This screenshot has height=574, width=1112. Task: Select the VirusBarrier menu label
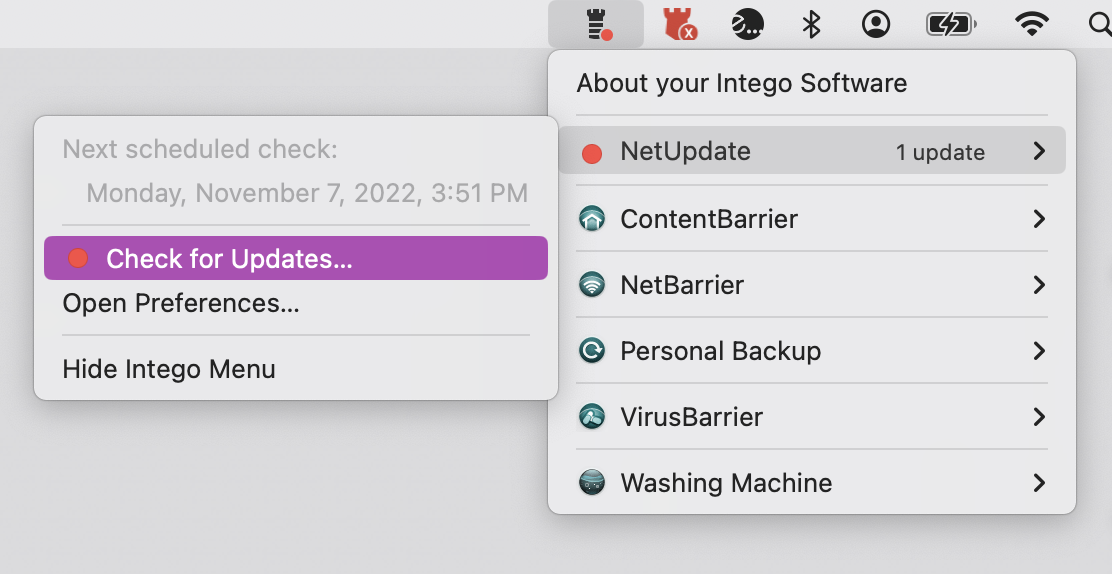(691, 416)
